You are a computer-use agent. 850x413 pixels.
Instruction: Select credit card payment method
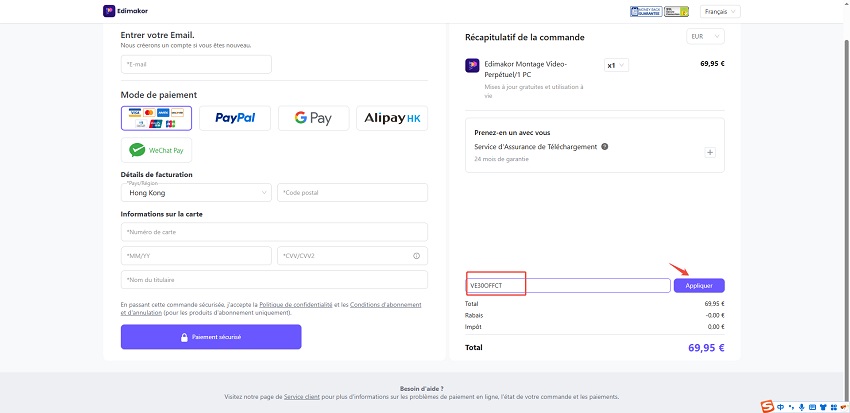tap(156, 118)
